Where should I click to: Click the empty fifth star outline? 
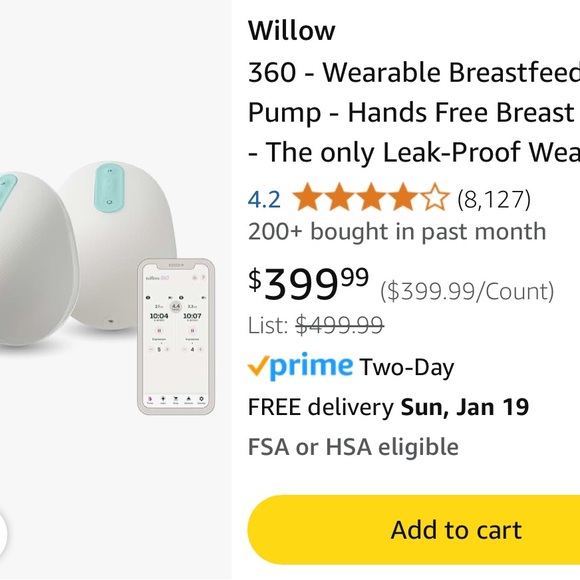(435, 197)
